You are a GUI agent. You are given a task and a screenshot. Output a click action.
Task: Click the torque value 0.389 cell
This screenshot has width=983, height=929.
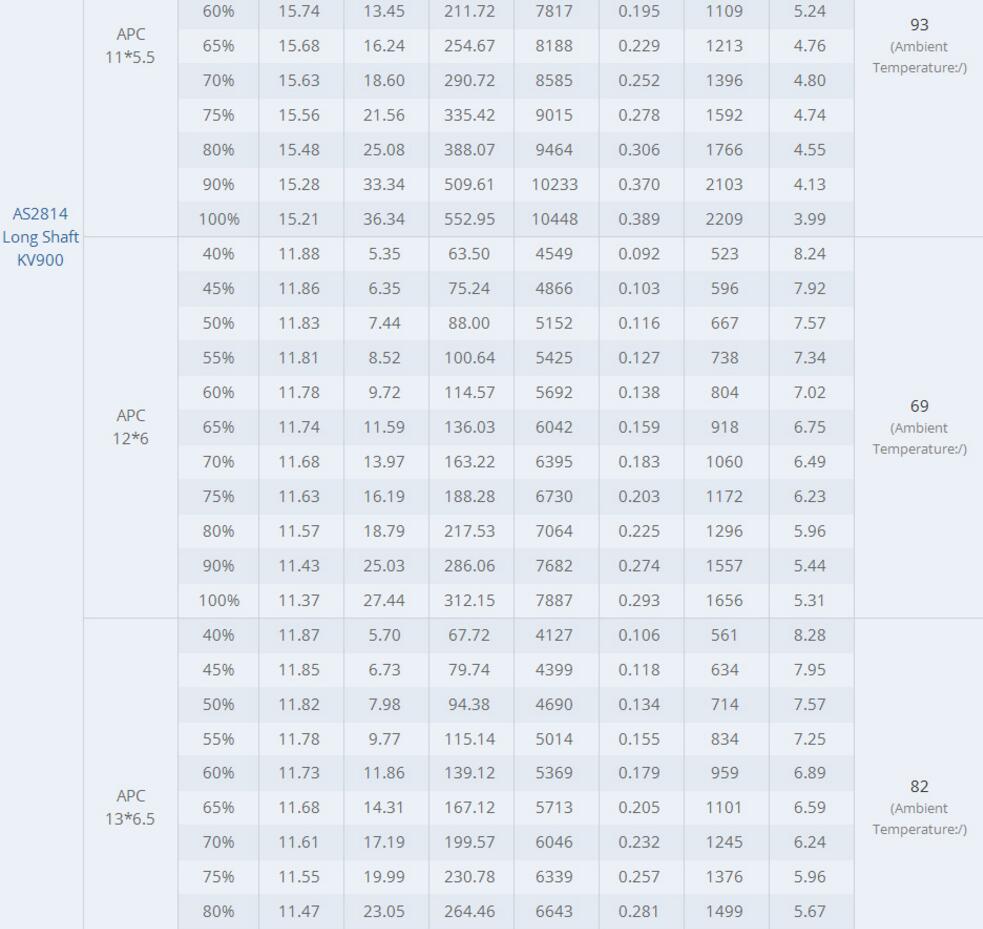639,219
